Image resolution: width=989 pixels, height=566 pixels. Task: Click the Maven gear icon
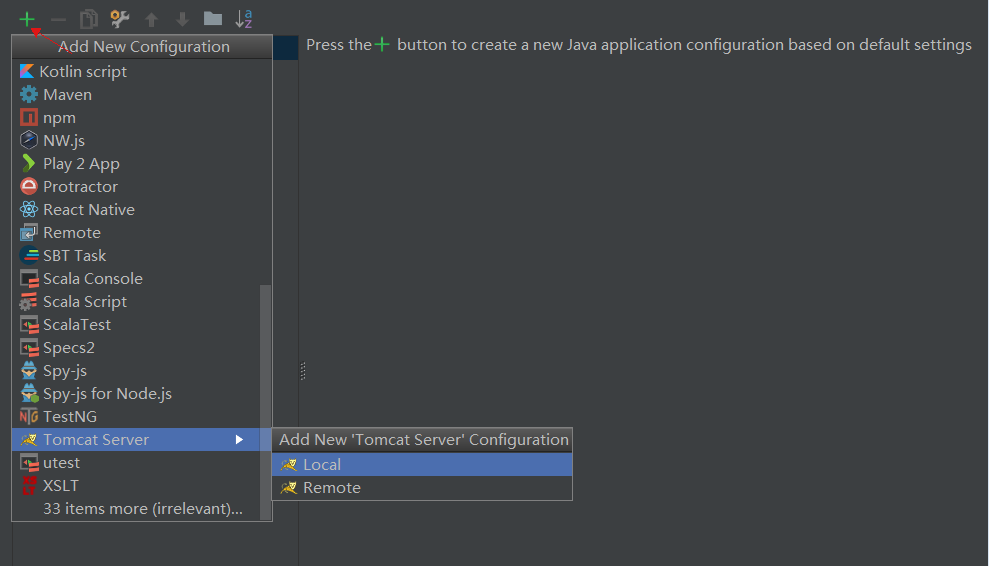pos(28,95)
